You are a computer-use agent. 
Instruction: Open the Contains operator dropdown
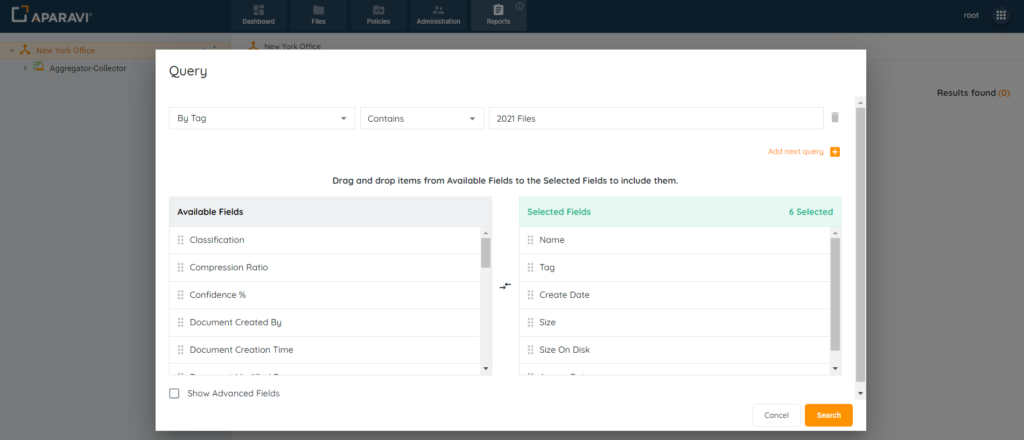click(421, 118)
